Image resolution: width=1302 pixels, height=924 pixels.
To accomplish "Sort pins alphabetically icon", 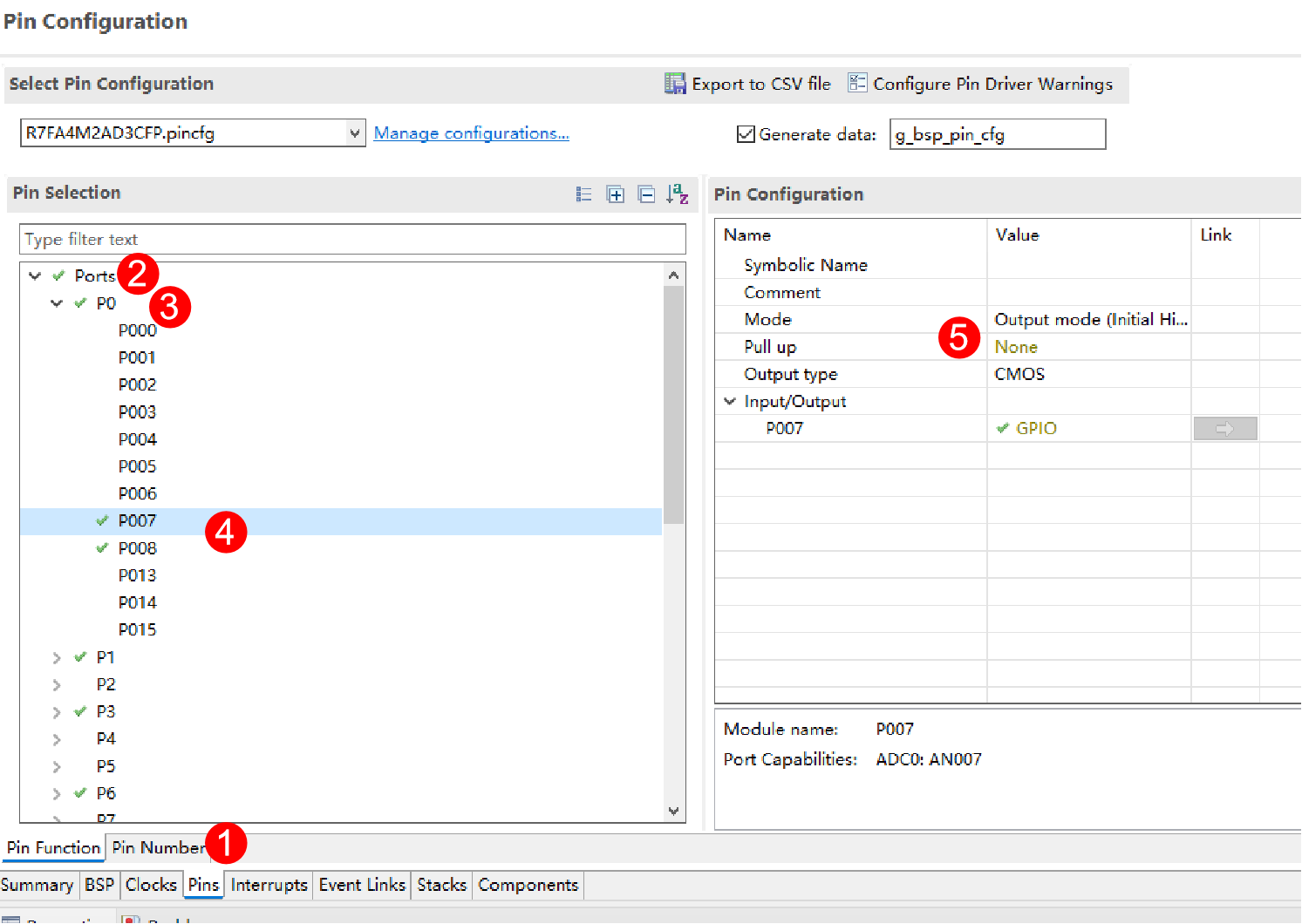I will coord(678,194).
